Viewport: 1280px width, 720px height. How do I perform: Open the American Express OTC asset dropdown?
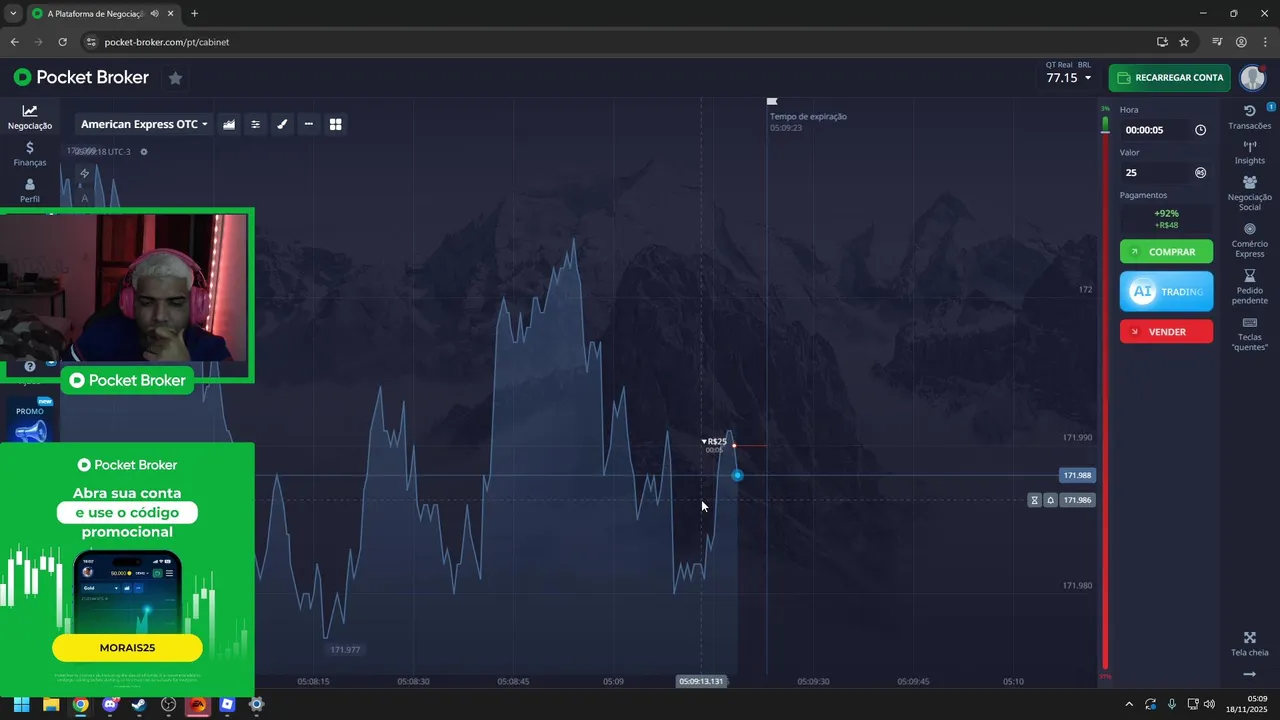[144, 124]
